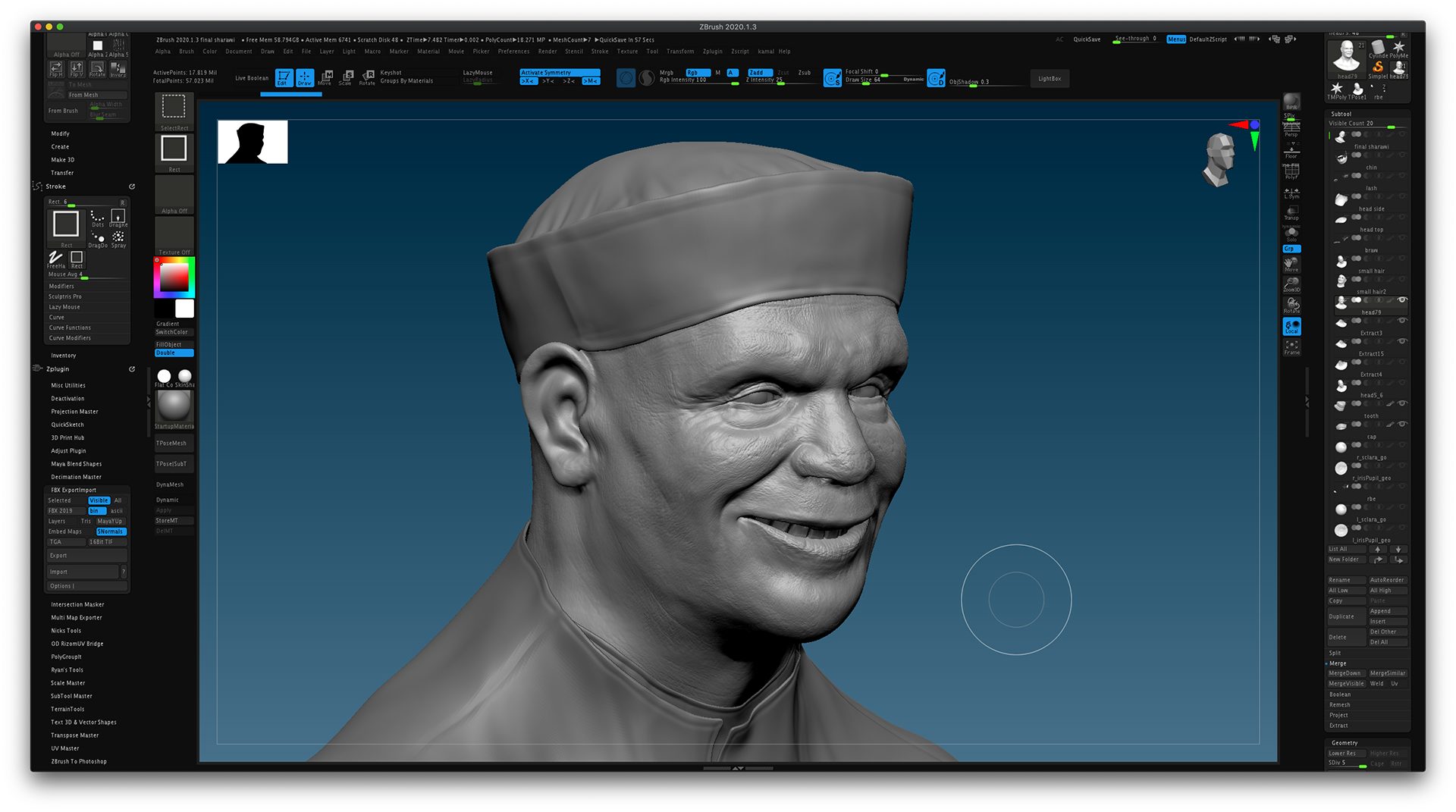Pick a color in the color picker square
Image resolution: width=1456 pixels, height=812 pixels.
[x=174, y=277]
